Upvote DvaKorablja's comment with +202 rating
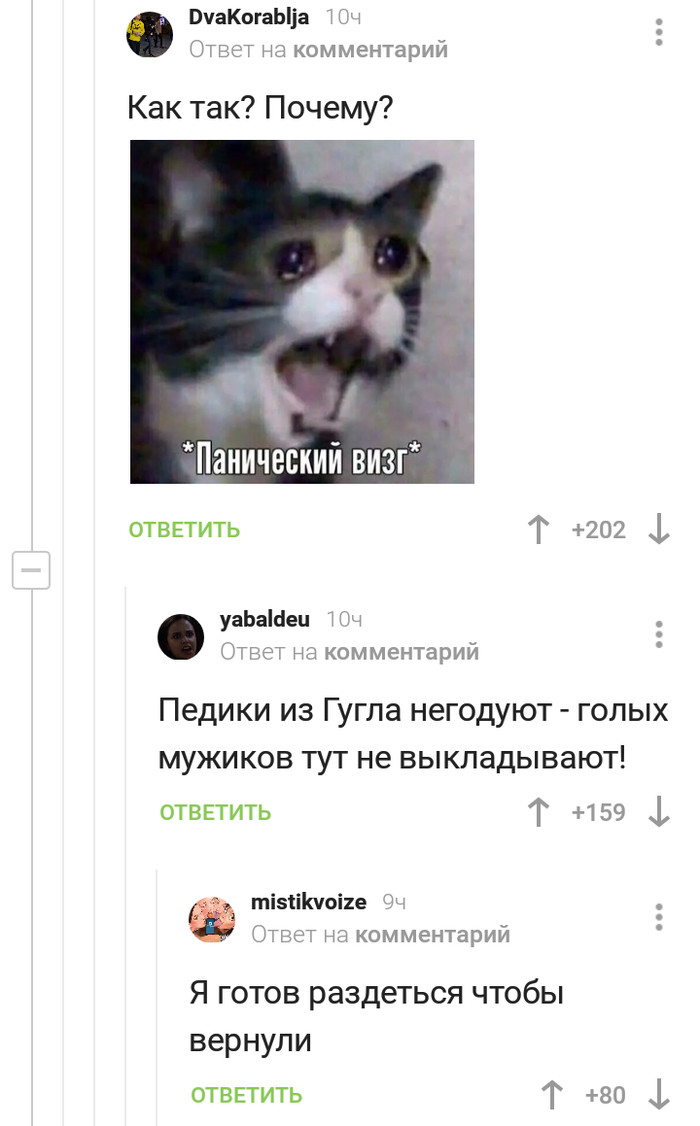This screenshot has height=1126, width=700. (538, 530)
